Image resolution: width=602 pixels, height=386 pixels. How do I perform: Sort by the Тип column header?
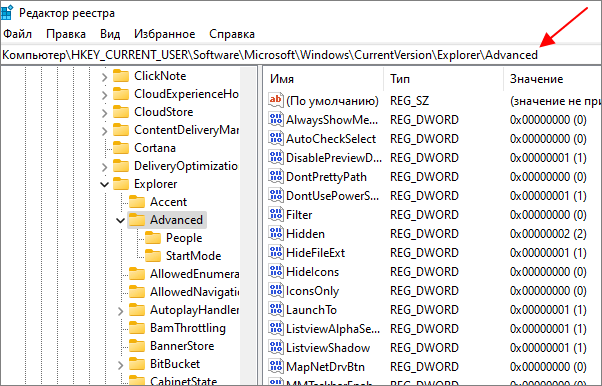(x=443, y=79)
